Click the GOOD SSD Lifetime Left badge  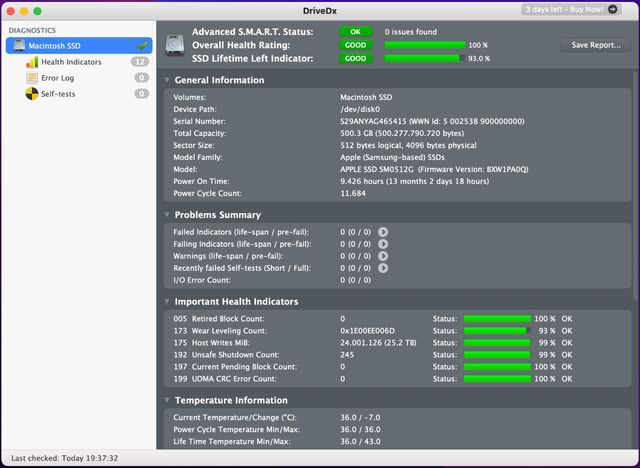(x=355, y=59)
